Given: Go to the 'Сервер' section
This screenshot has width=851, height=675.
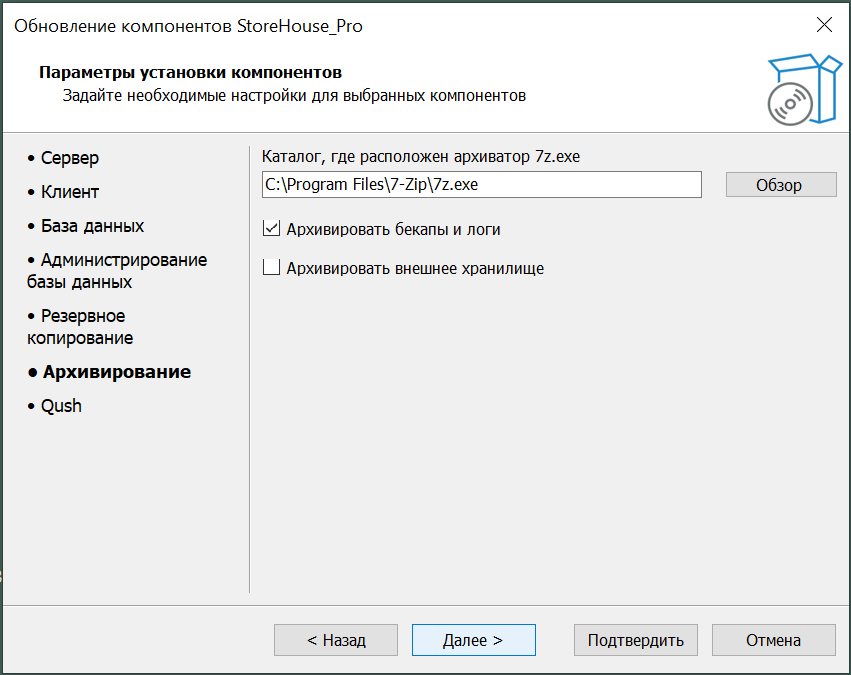Looking at the screenshot, I should tap(69, 158).
